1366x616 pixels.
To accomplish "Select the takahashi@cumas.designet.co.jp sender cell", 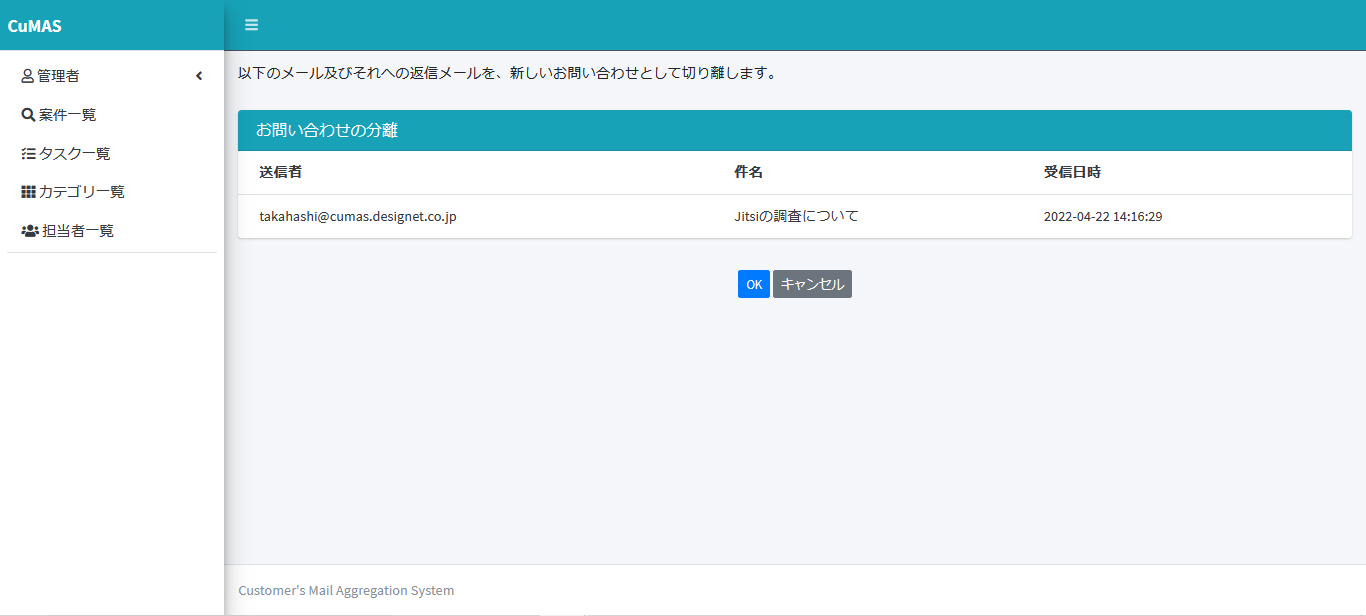I will coord(358,216).
